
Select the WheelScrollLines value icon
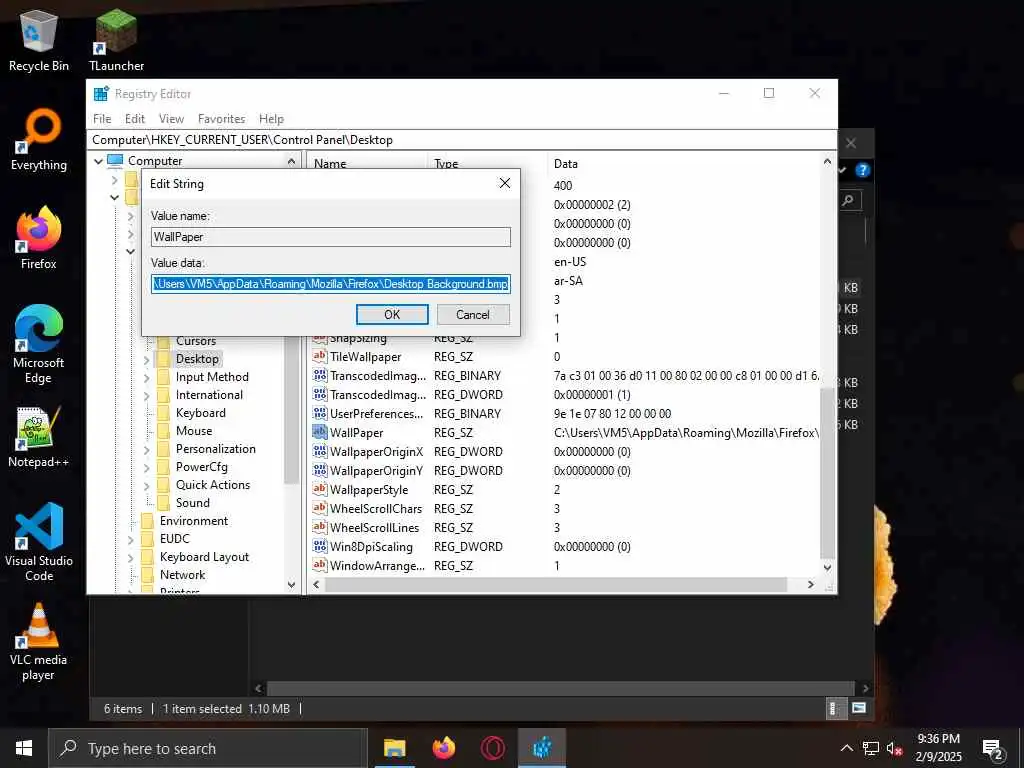point(319,526)
